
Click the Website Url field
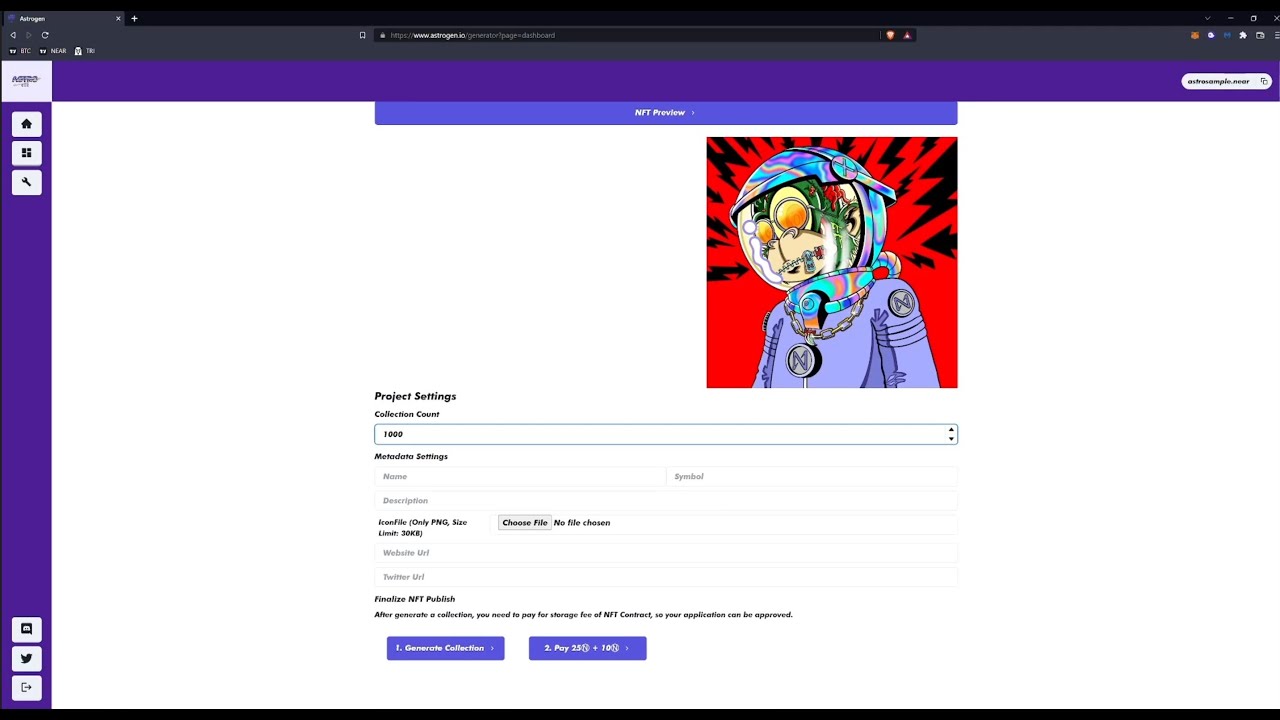click(666, 553)
